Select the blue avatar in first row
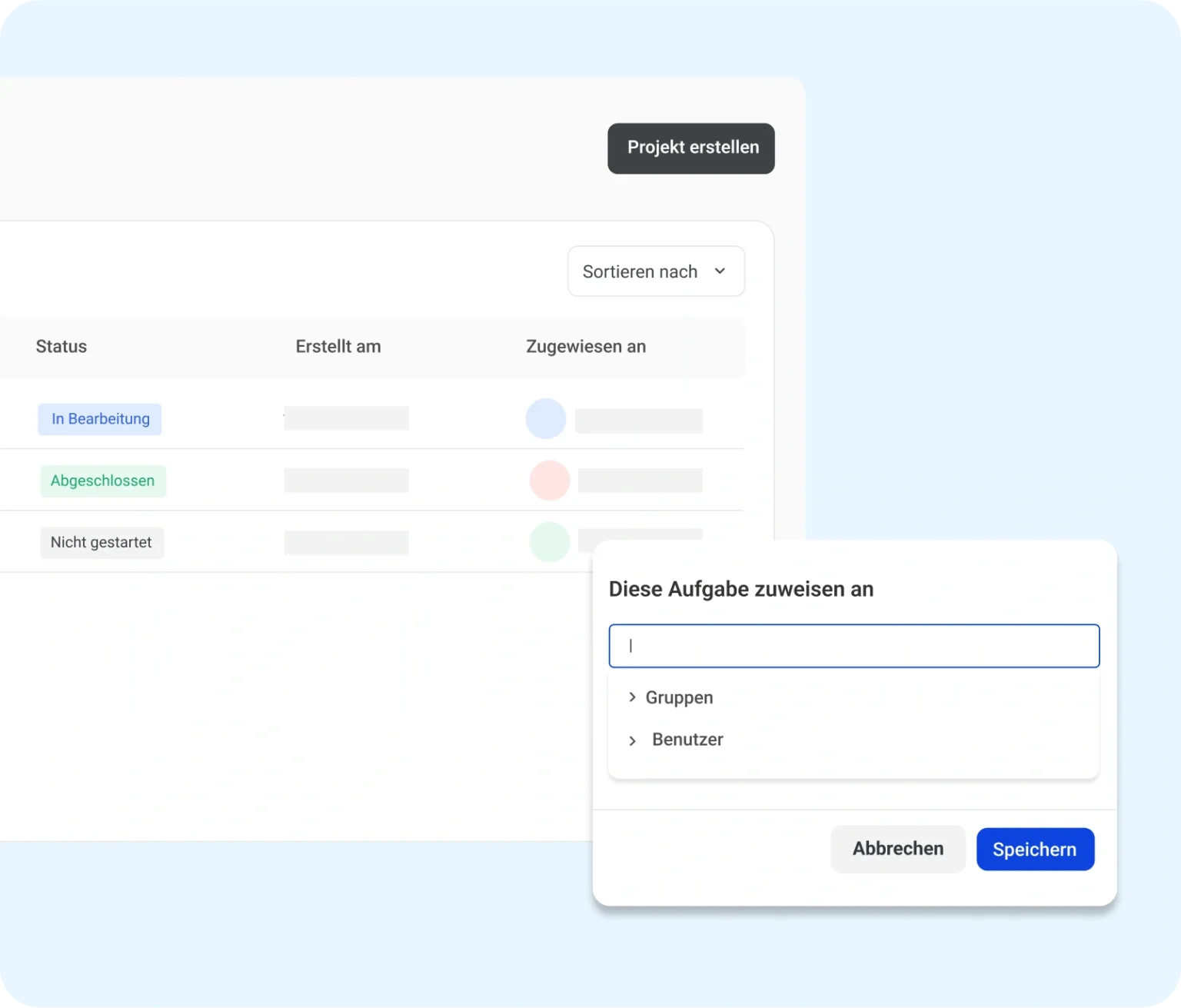Image resolution: width=1181 pixels, height=1008 pixels. (546, 419)
